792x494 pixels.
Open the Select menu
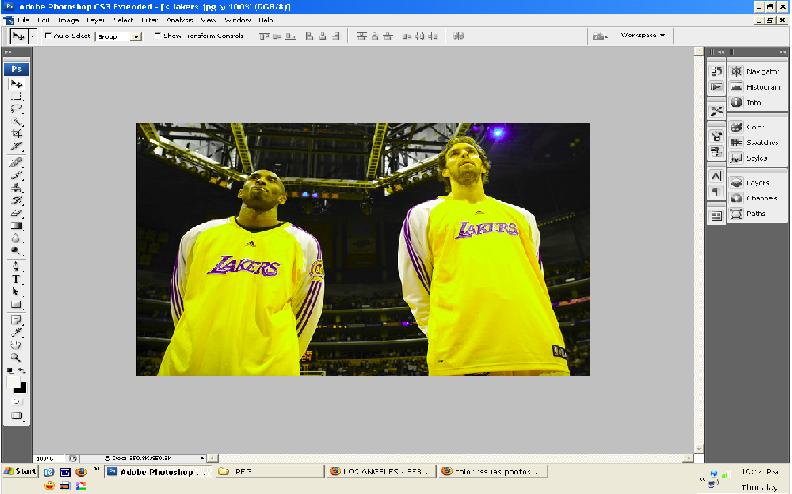pos(123,20)
